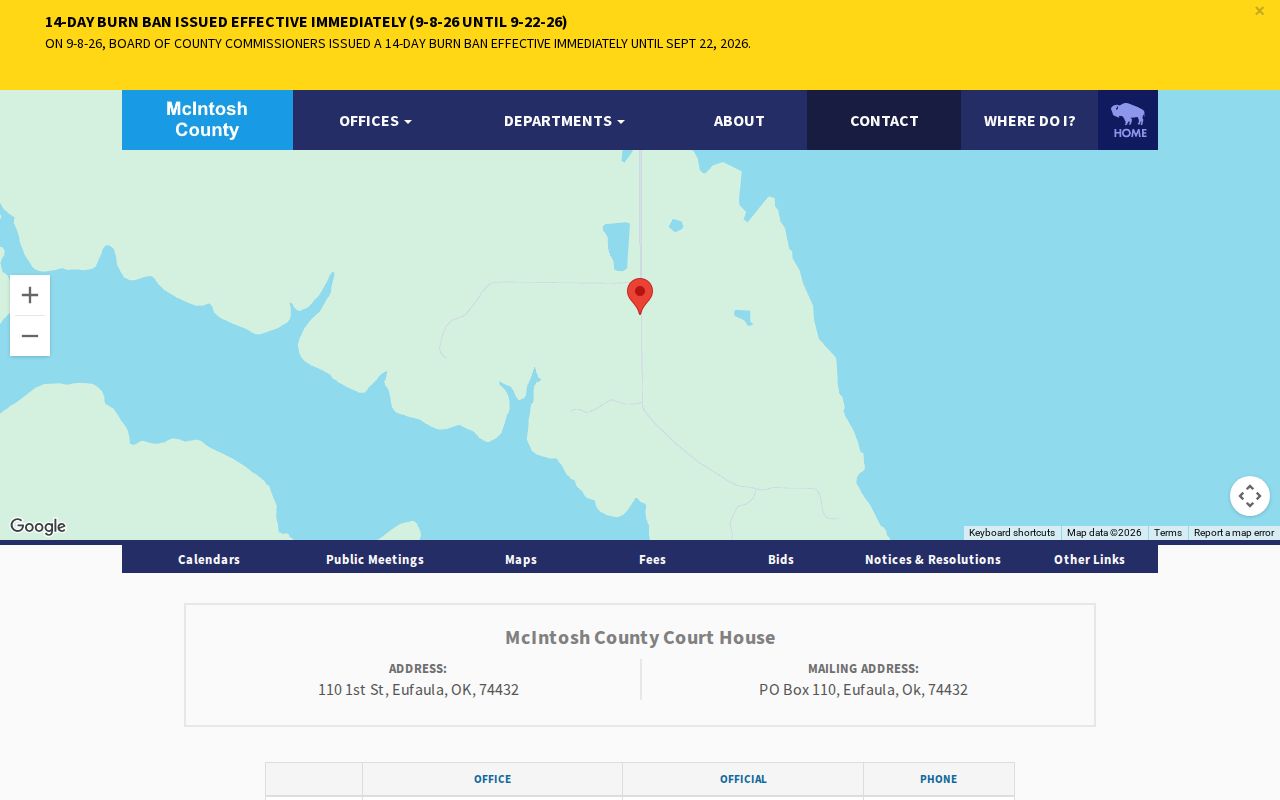Viewport: 1280px width, 800px height.
Task: Open the map Terms link
Action: click(1168, 533)
